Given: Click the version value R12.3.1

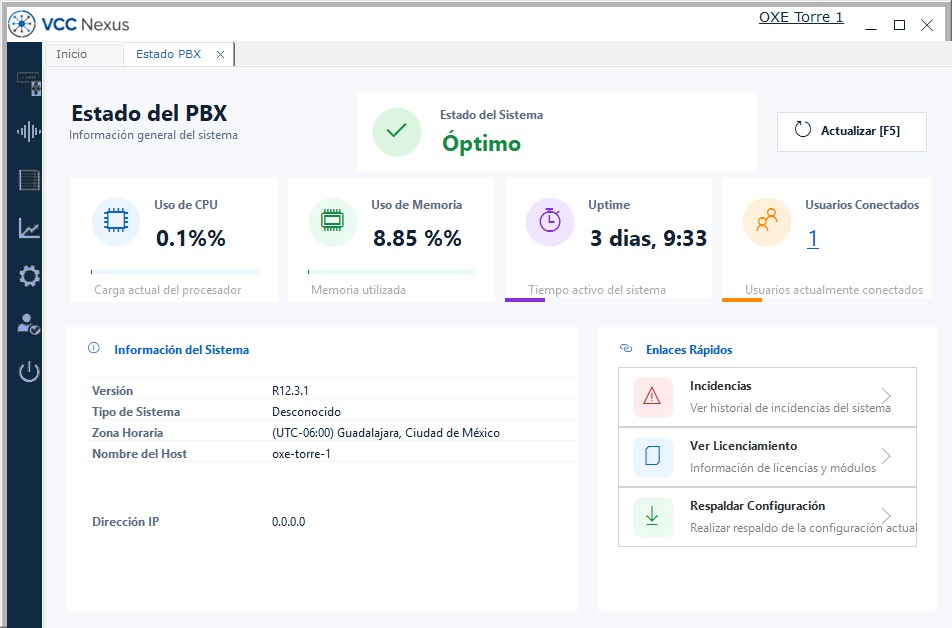Looking at the screenshot, I should [x=290, y=391].
